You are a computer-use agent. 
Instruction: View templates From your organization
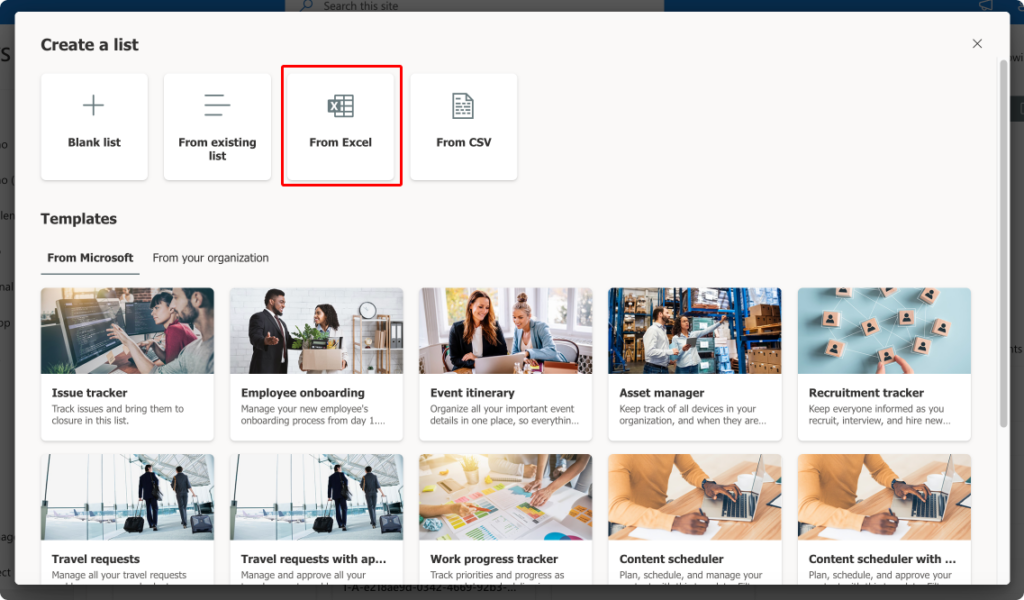210,257
